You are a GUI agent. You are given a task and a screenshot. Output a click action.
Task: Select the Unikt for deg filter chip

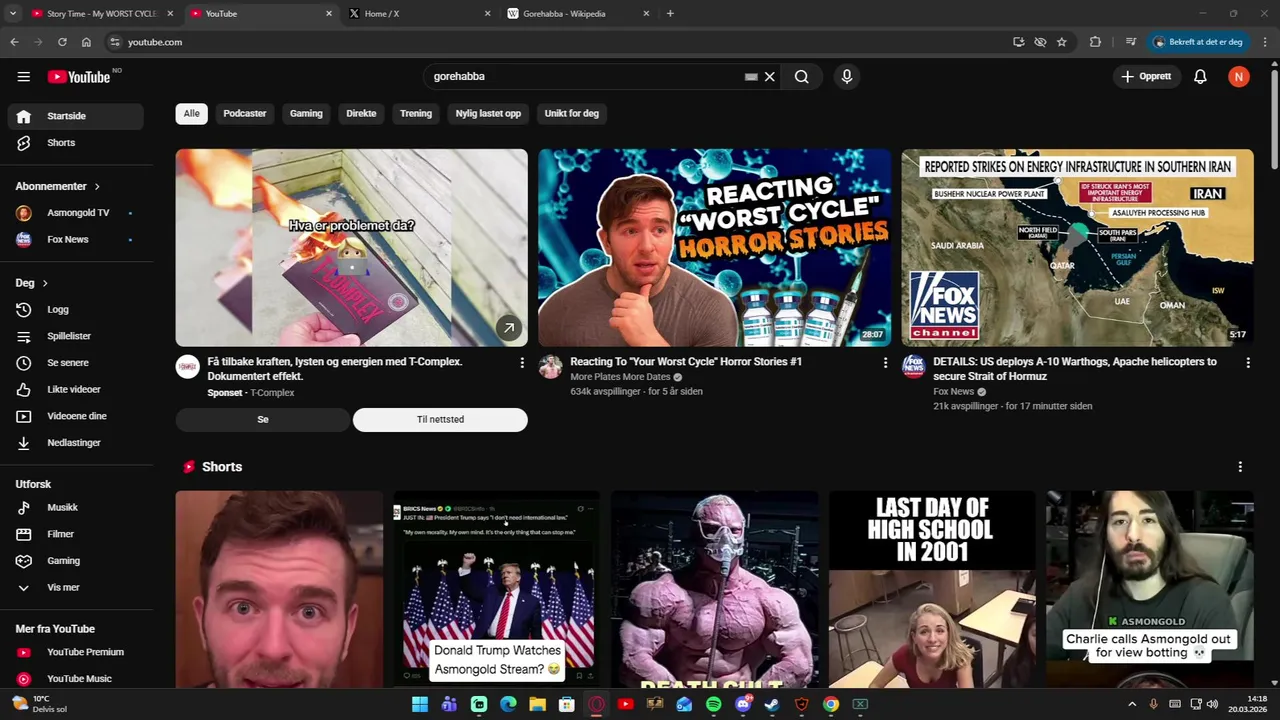click(x=572, y=113)
